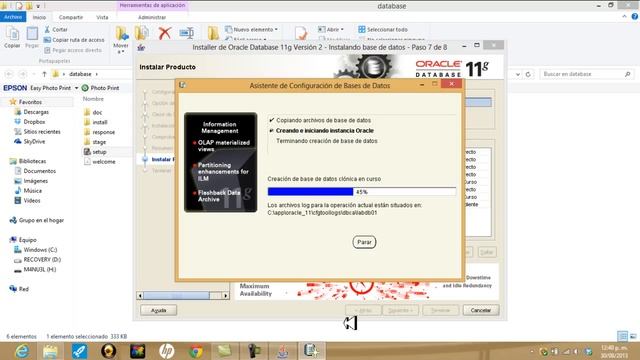Click the installer's horizontal scrollbar thumb

tap(176, 295)
